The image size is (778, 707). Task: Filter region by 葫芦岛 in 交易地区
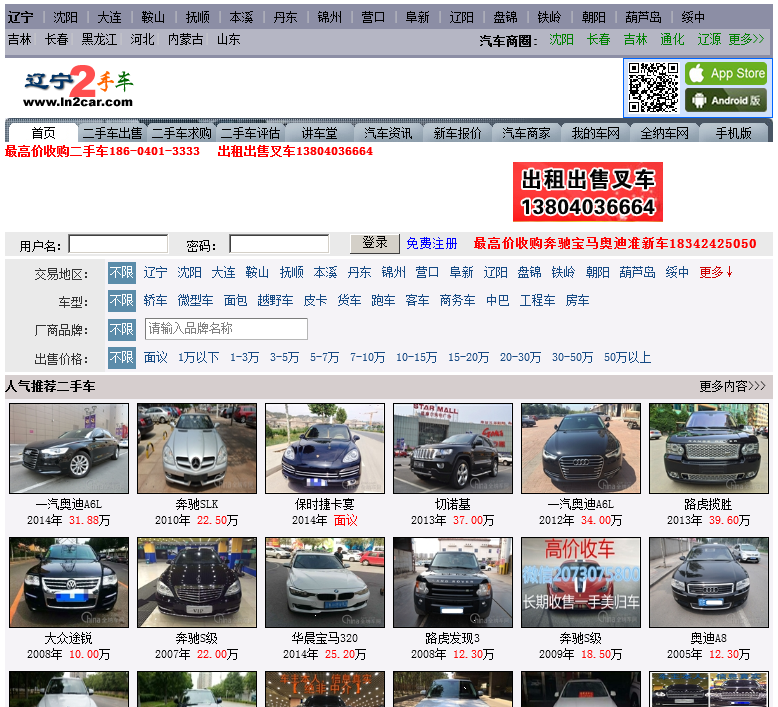click(637, 272)
